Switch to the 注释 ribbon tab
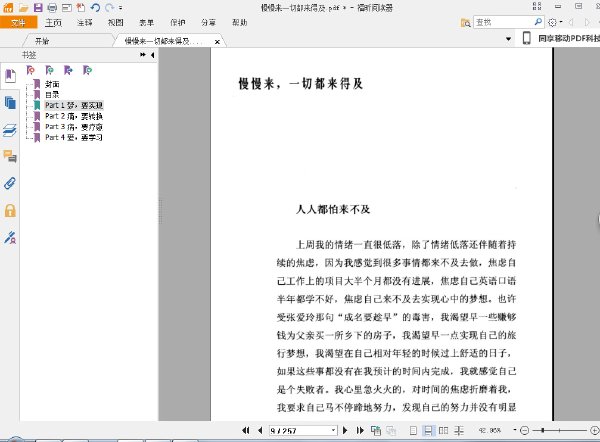This screenshot has height=442, width=600. click(85, 23)
